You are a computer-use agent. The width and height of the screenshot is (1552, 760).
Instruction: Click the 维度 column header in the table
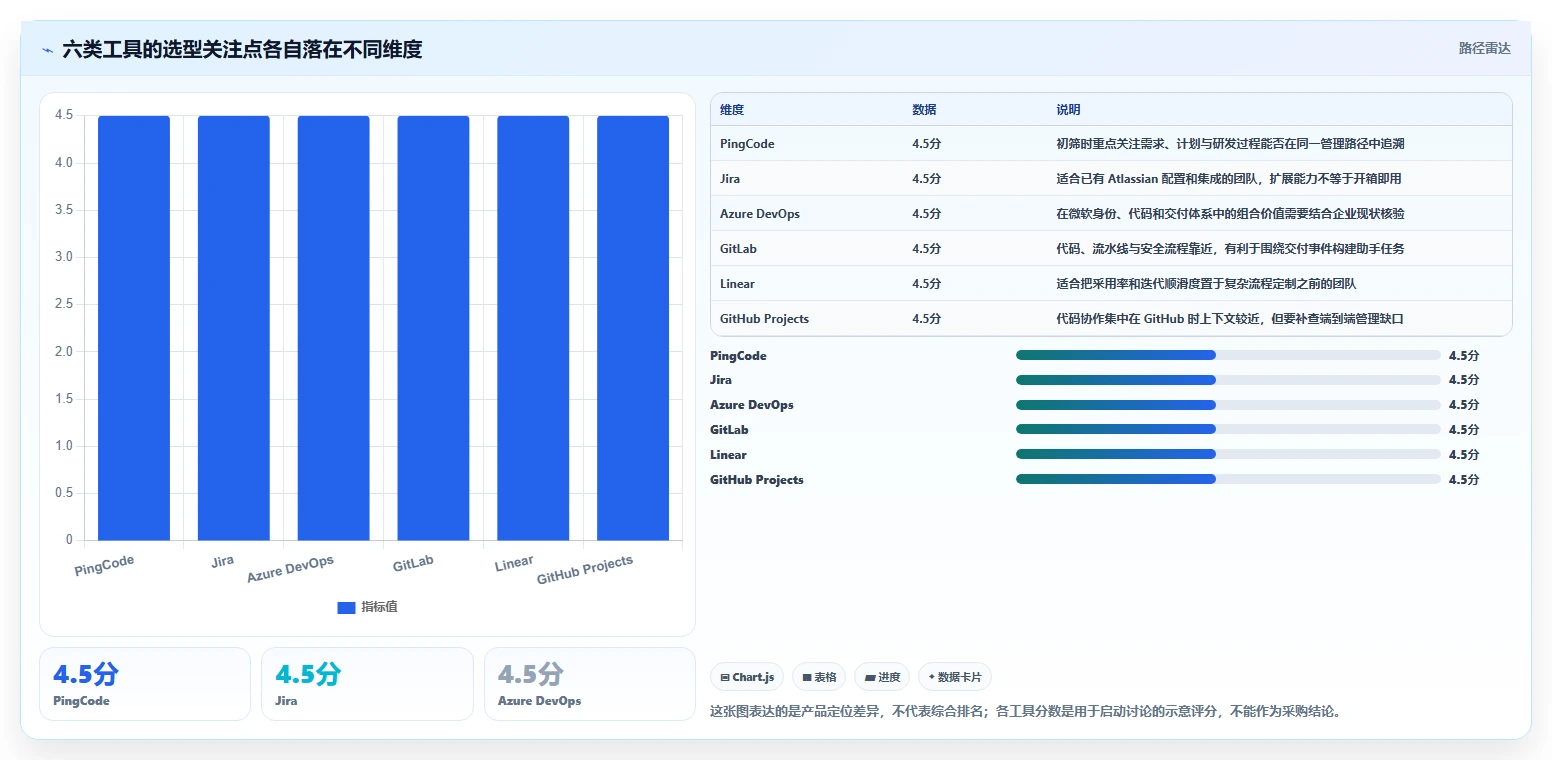[732, 110]
